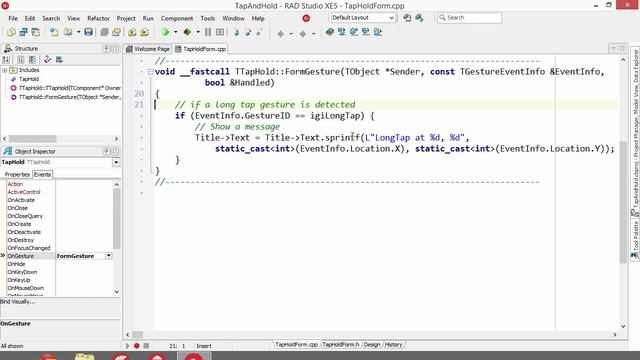This screenshot has width=640, height=360.
Task: Select the TTapHold::FormGesture node in Structure tree
Action: 70,97
